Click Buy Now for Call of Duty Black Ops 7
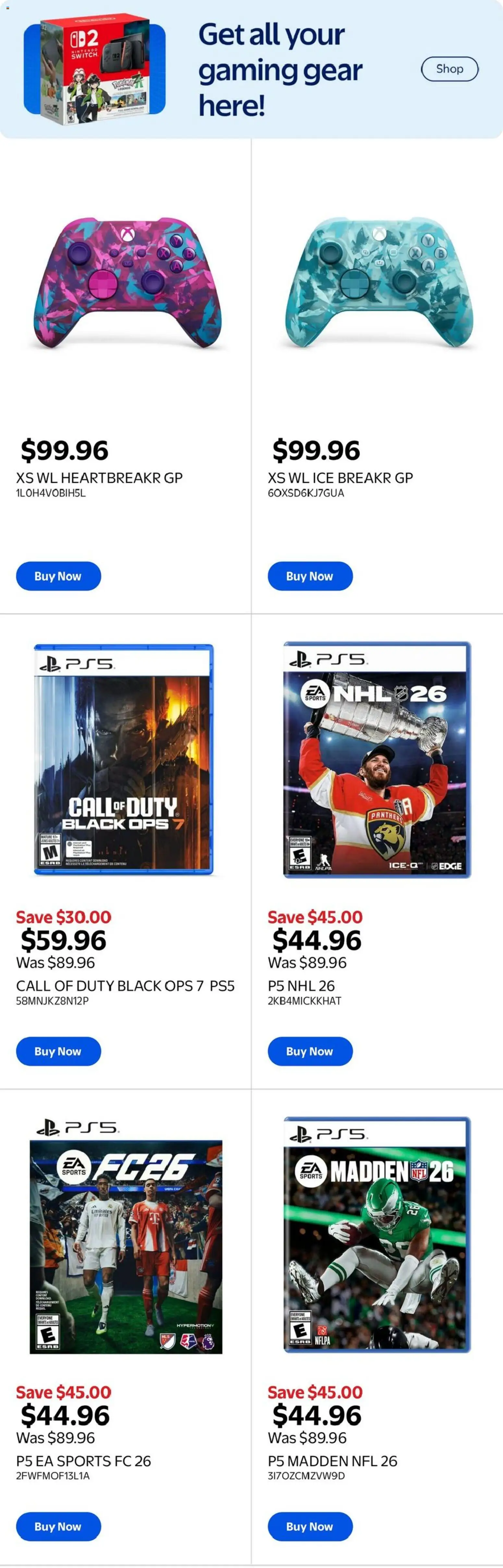The height and width of the screenshot is (1568, 503). point(58,1051)
